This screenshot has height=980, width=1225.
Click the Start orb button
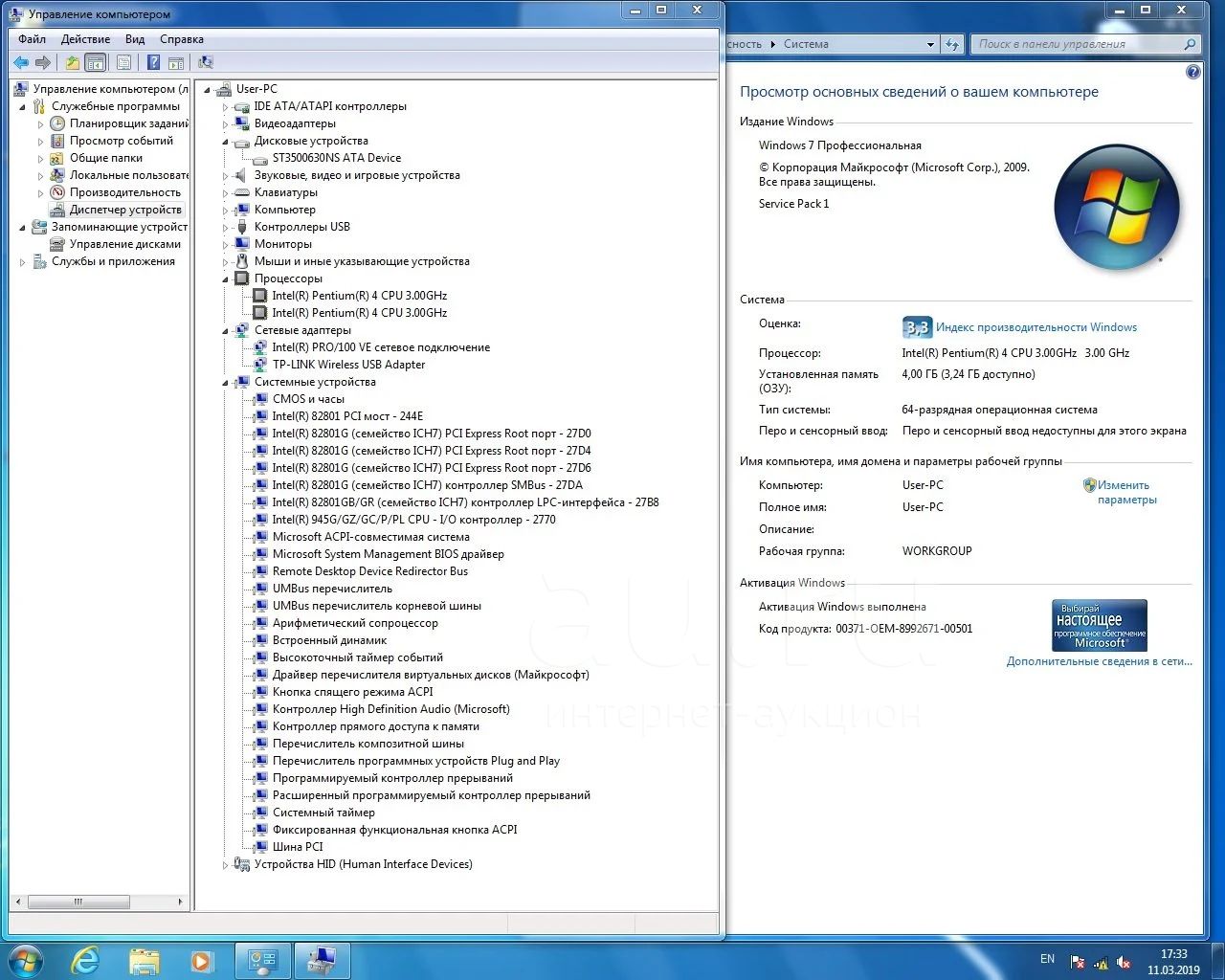point(25,960)
